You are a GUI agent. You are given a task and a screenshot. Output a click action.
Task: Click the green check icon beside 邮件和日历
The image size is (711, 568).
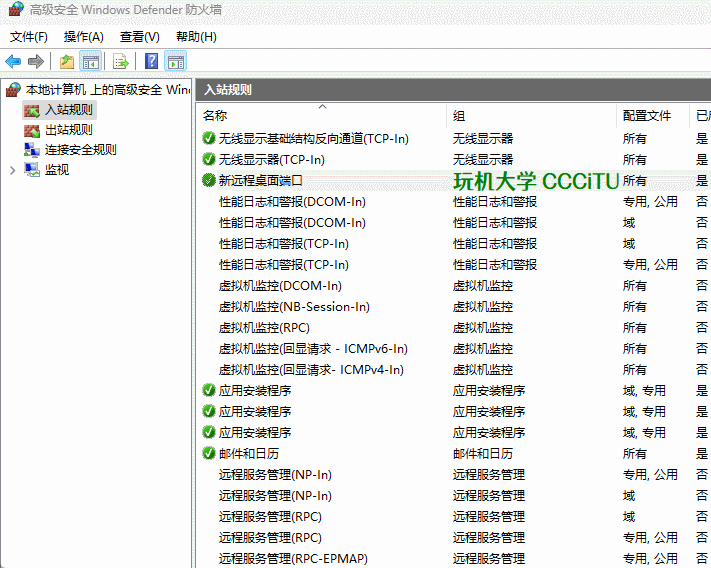click(208, 453)
